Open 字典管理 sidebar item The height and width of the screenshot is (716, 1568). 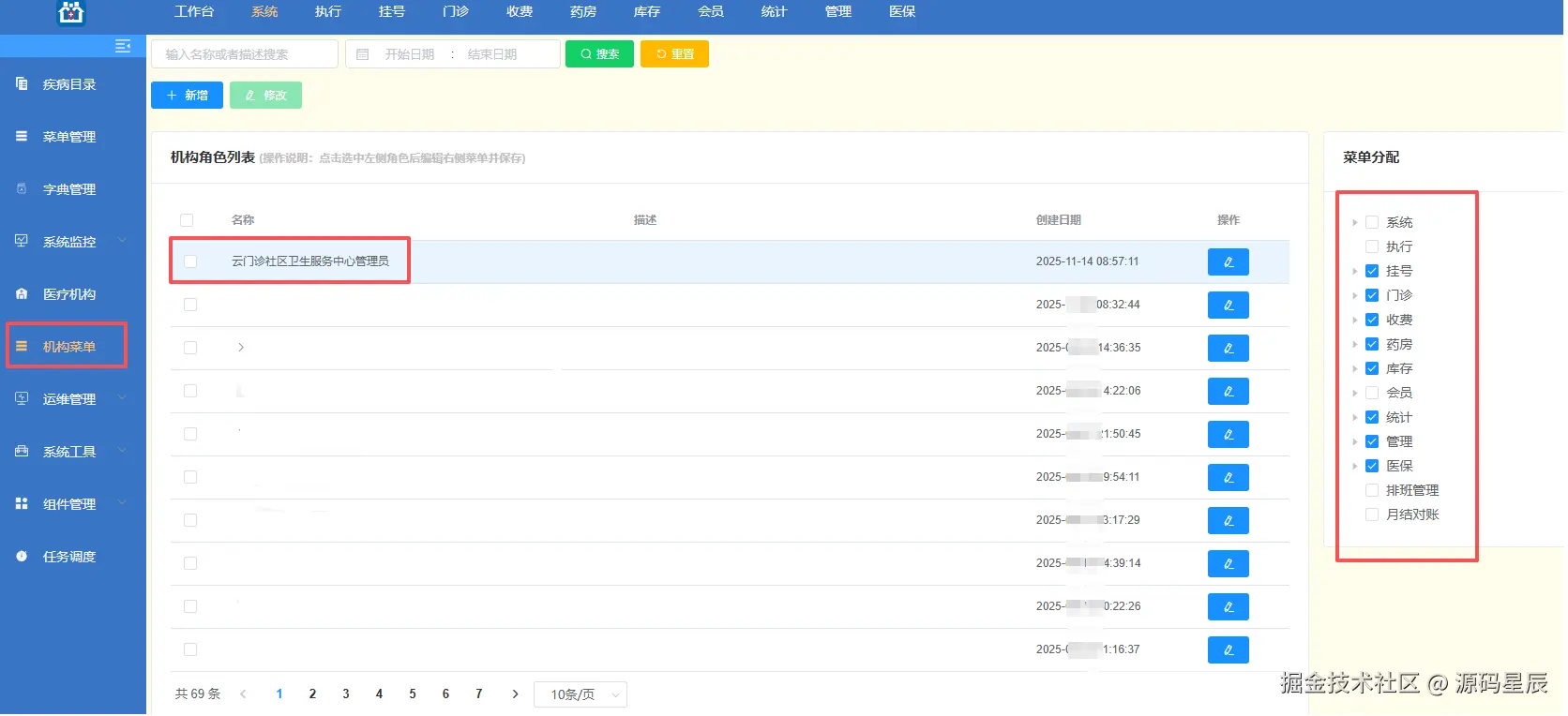point(69,189)
